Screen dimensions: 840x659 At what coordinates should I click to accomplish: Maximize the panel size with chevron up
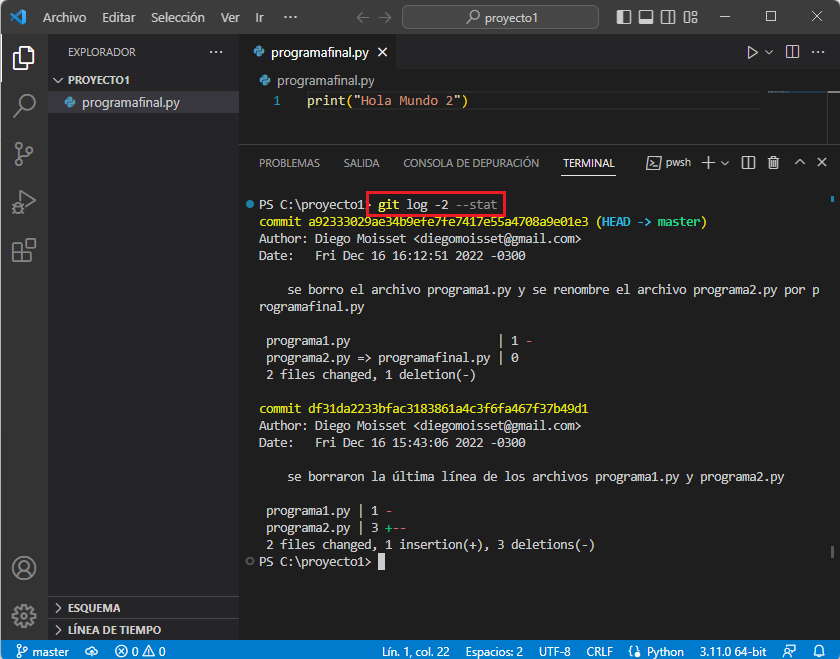[799, 162]
